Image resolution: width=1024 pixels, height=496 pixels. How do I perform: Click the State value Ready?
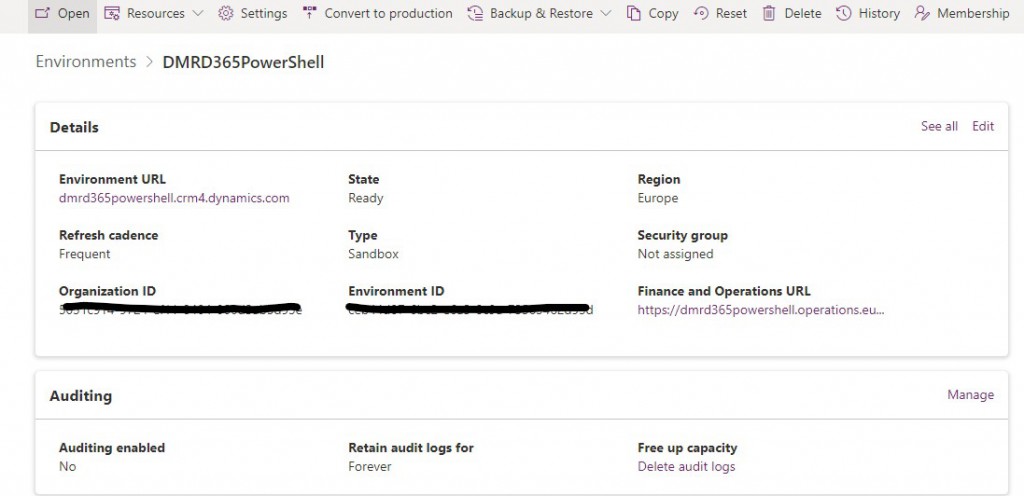tap(366, 198)
